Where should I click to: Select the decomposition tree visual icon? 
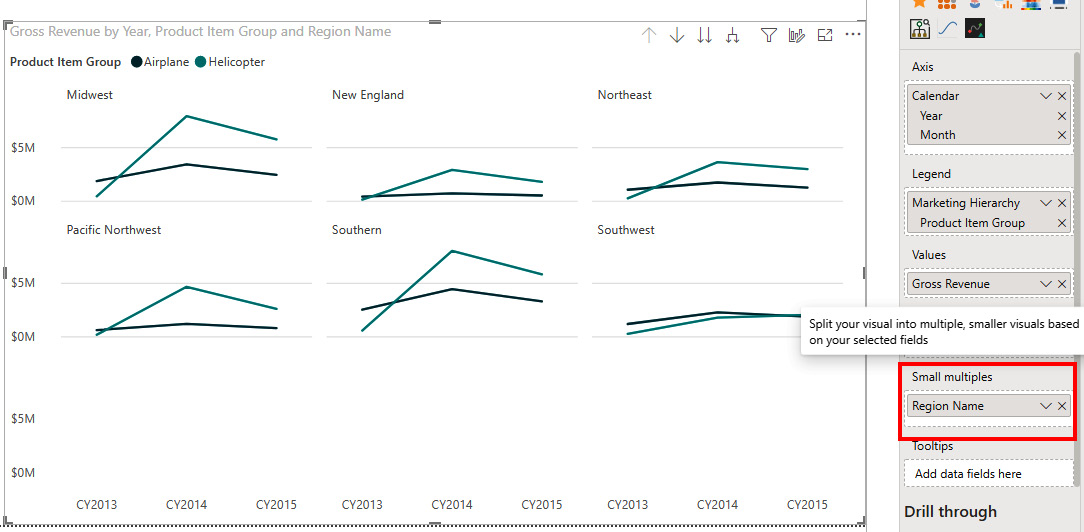(x=921, y=29)
